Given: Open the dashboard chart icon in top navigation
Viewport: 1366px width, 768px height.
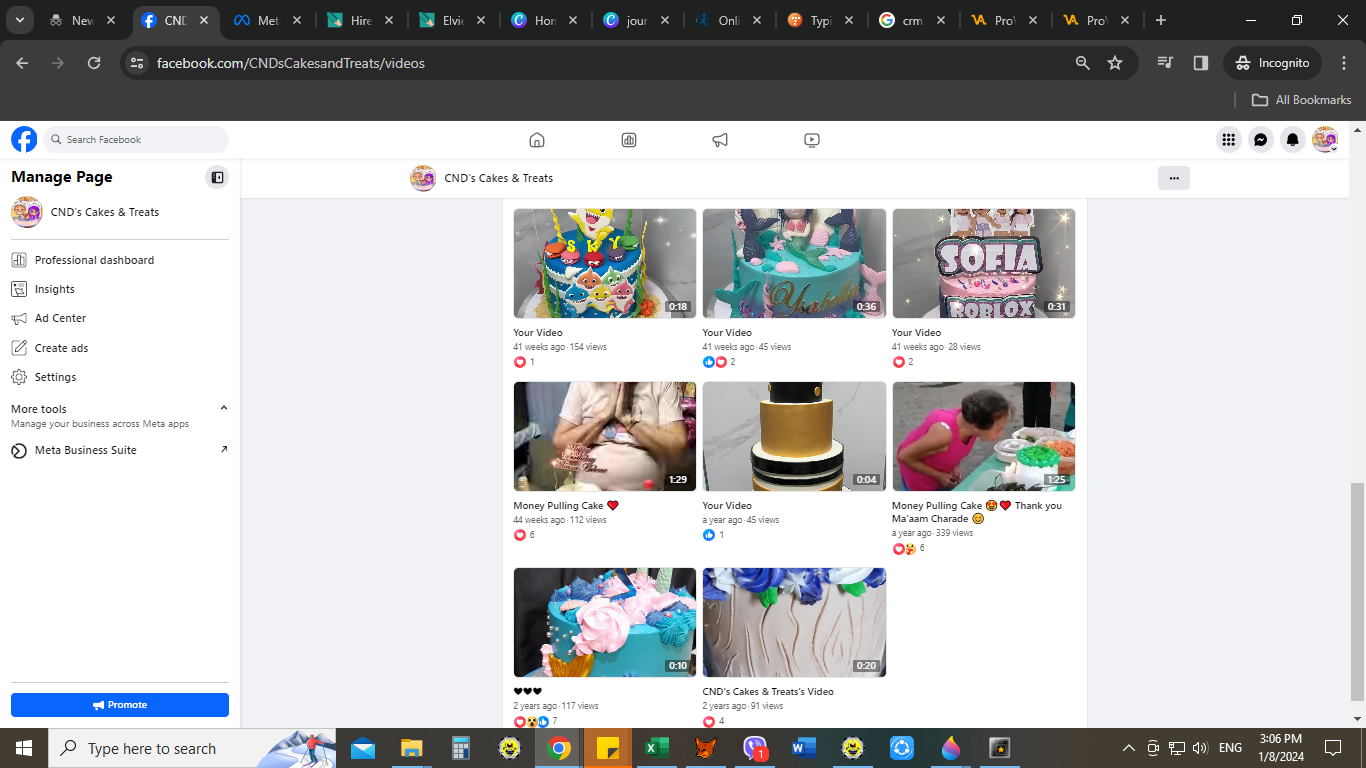Looking at the screenshot, I should click(629, 140).
